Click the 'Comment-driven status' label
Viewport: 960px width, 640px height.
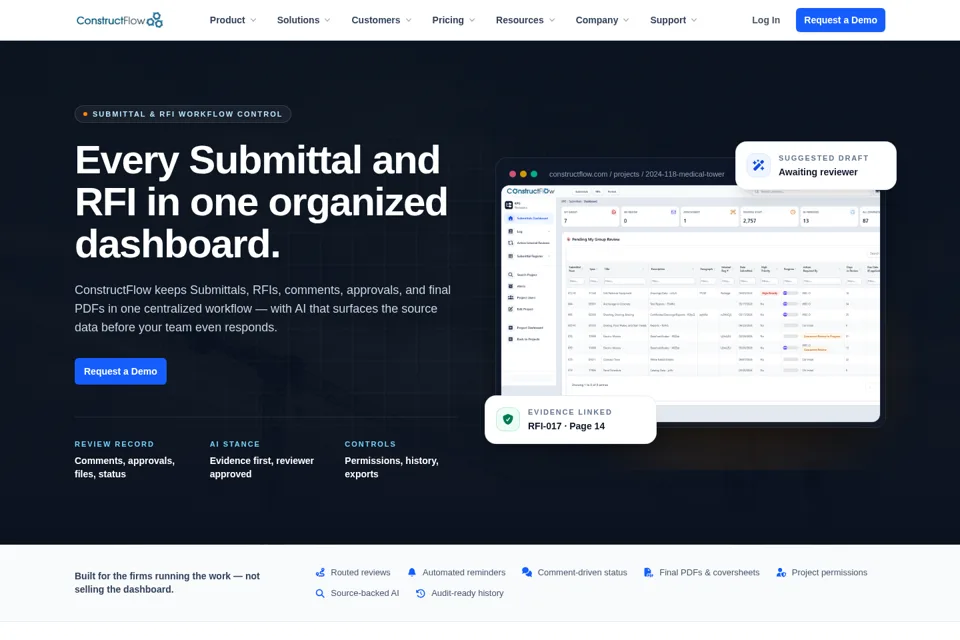tap(582, 573)
